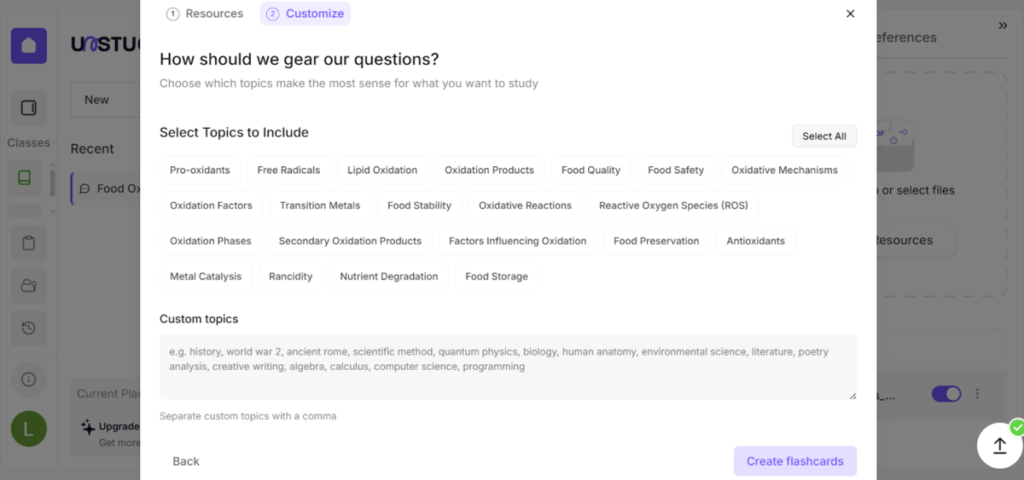This screenshot has width=1024, height=480.
Task: Open the green book classes icon
Action: [25, 178]
